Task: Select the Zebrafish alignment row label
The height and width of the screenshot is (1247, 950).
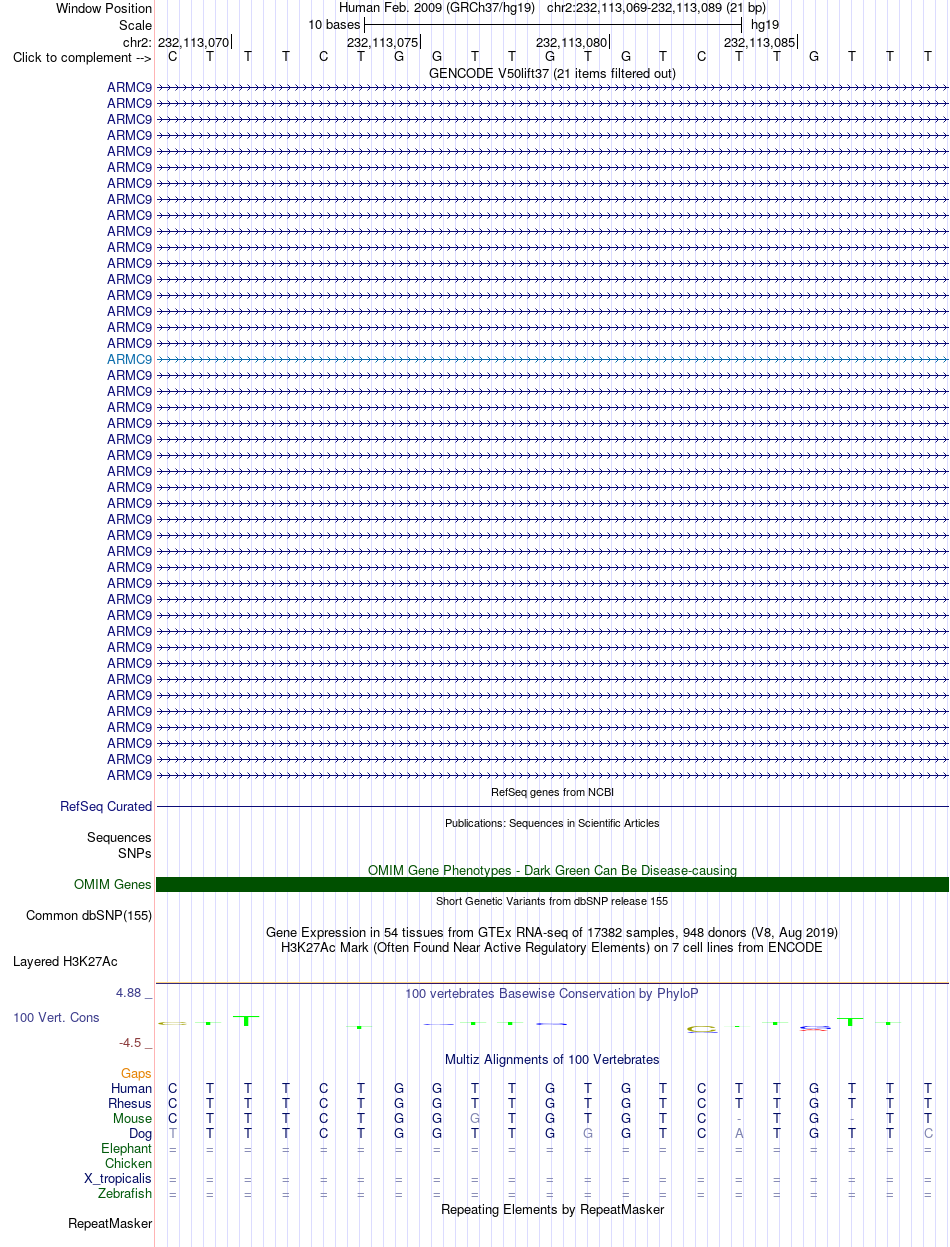Action: 125,1194
